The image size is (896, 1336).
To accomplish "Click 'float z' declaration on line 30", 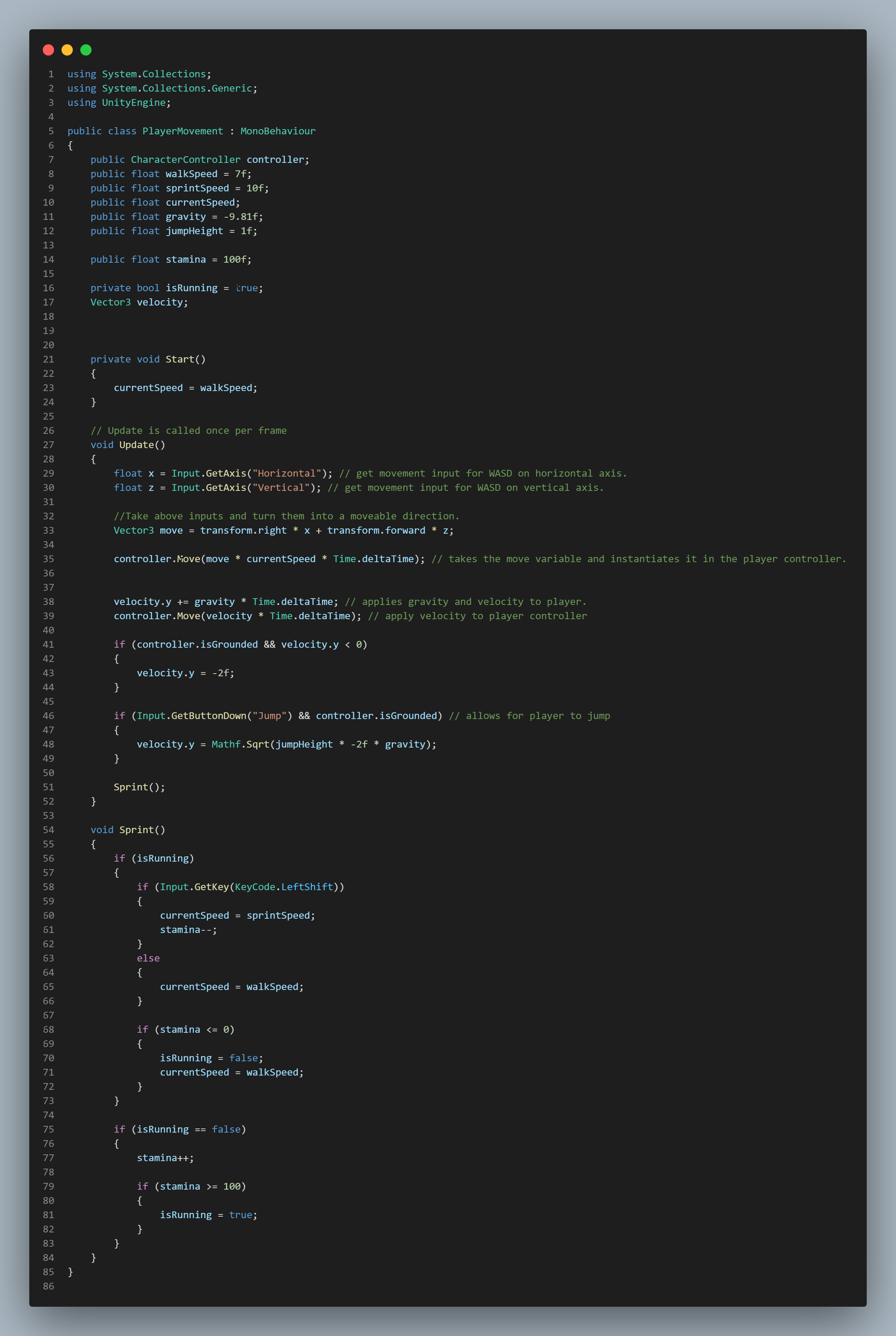I will pyautogui.click(x=134, y=488).
